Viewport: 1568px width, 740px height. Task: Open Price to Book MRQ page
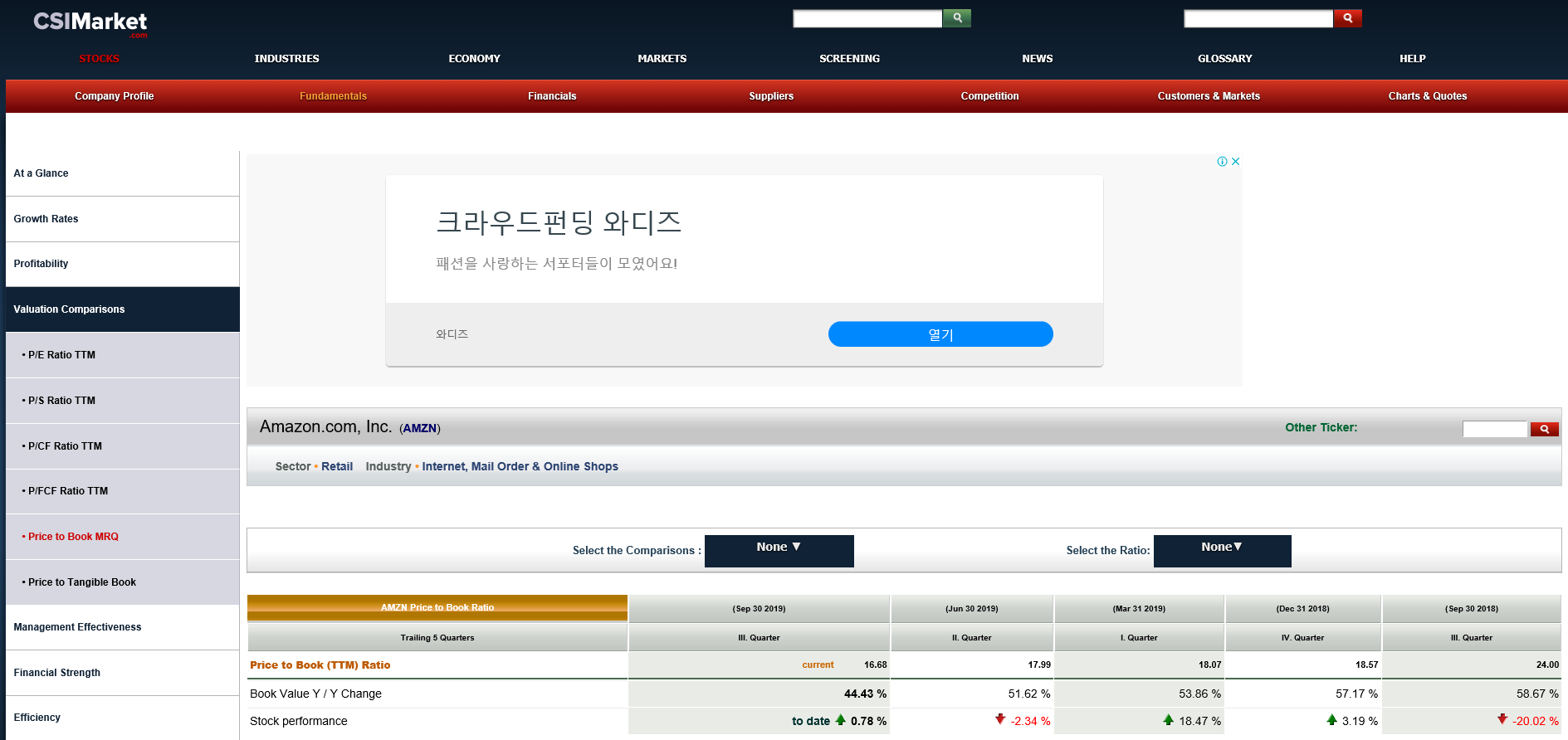click(122, 537)
